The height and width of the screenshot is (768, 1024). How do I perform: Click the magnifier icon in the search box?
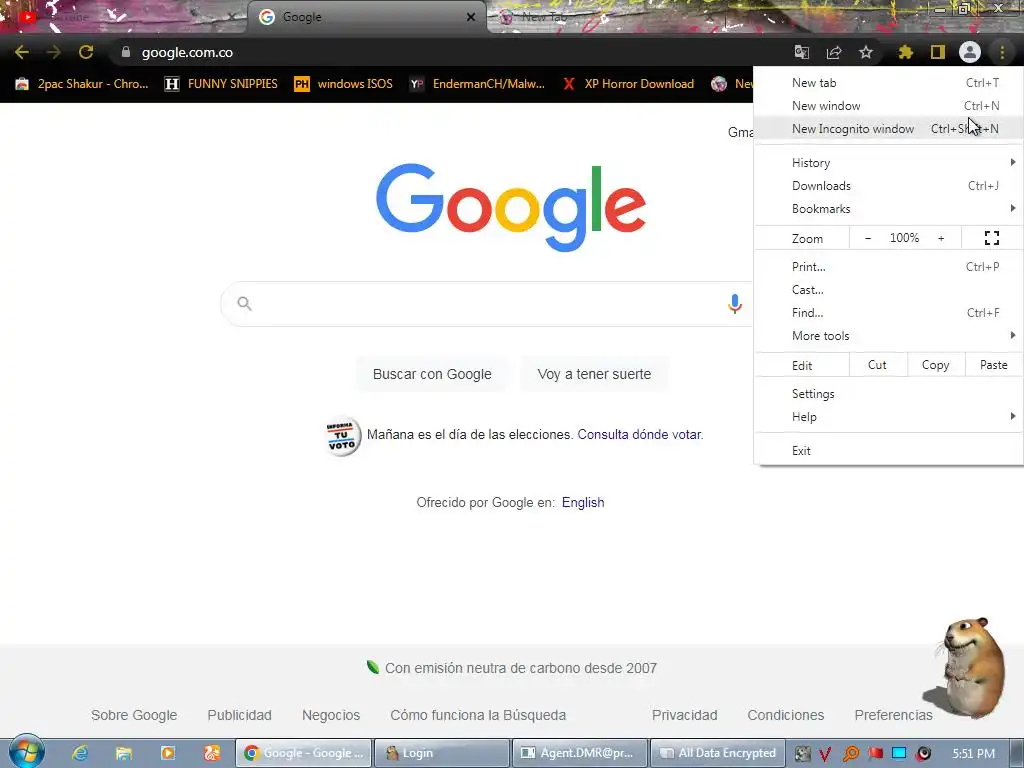[x=244, y=304]
